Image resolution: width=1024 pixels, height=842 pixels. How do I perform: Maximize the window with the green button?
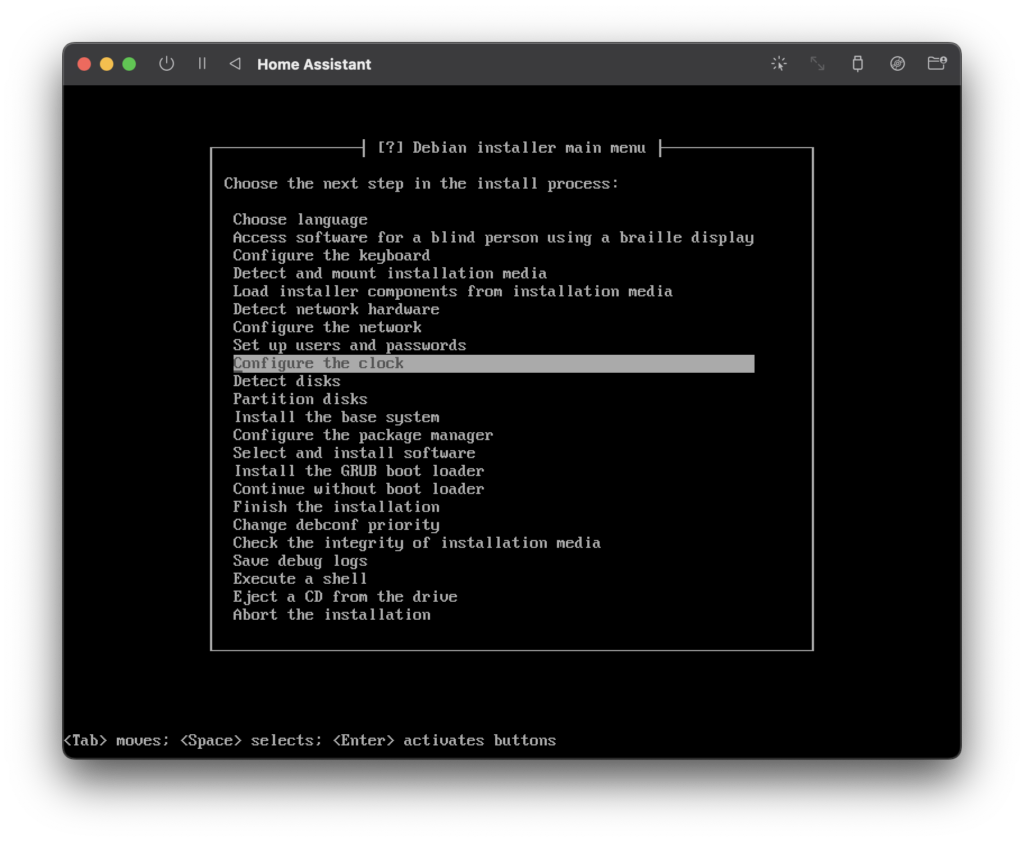pyautogui.click(x=129, y=64)
